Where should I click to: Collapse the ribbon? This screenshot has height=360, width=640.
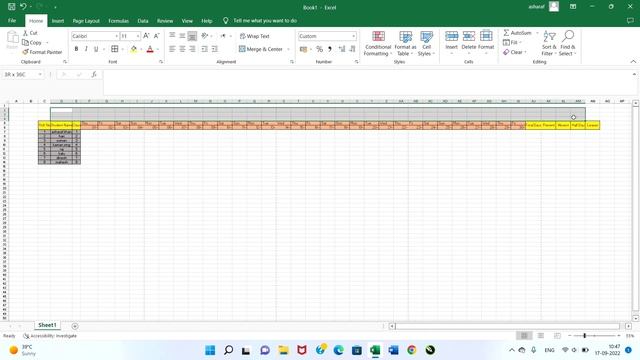pos(633,62)
